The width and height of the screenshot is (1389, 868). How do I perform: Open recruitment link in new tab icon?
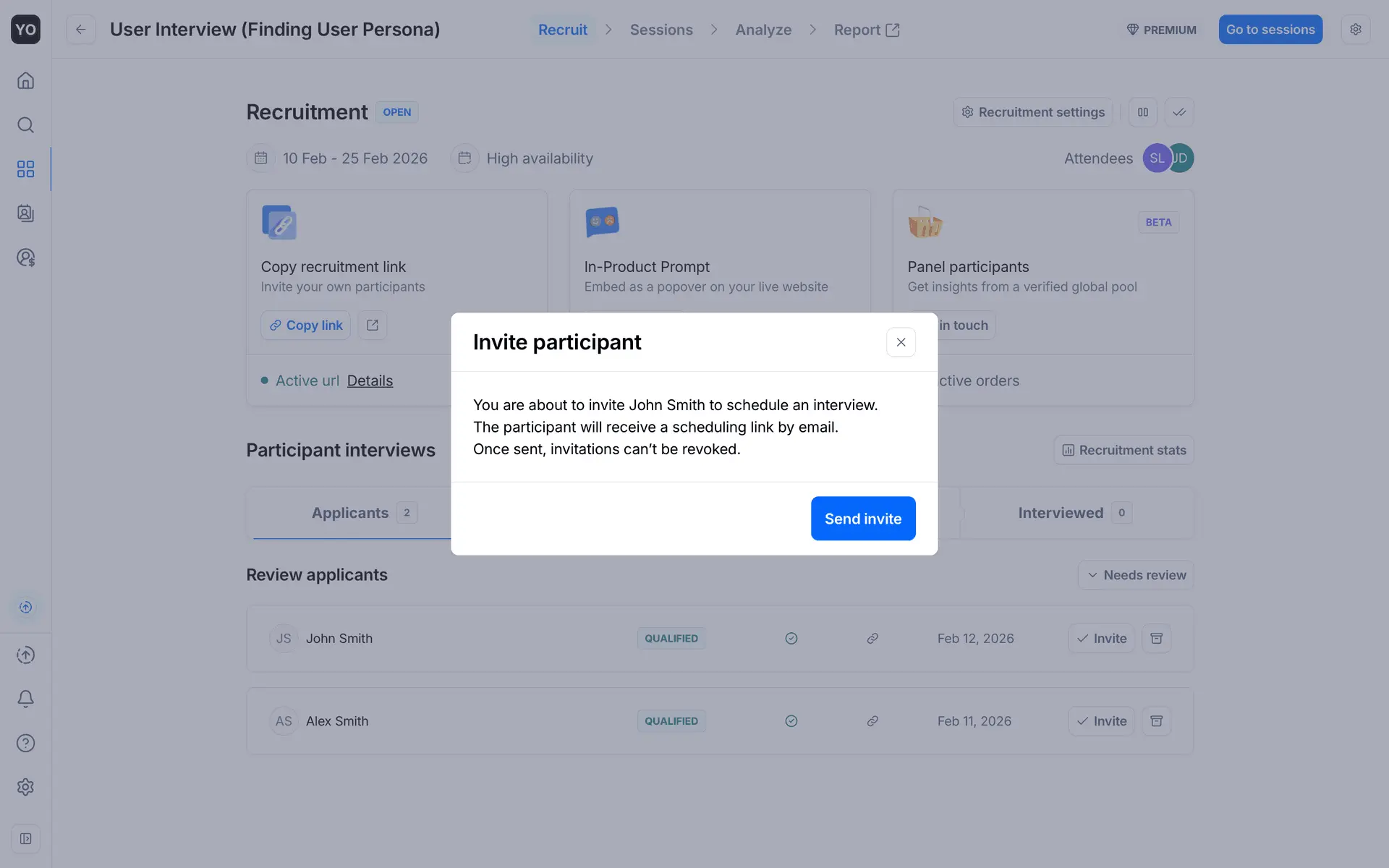tap(372, 325)
